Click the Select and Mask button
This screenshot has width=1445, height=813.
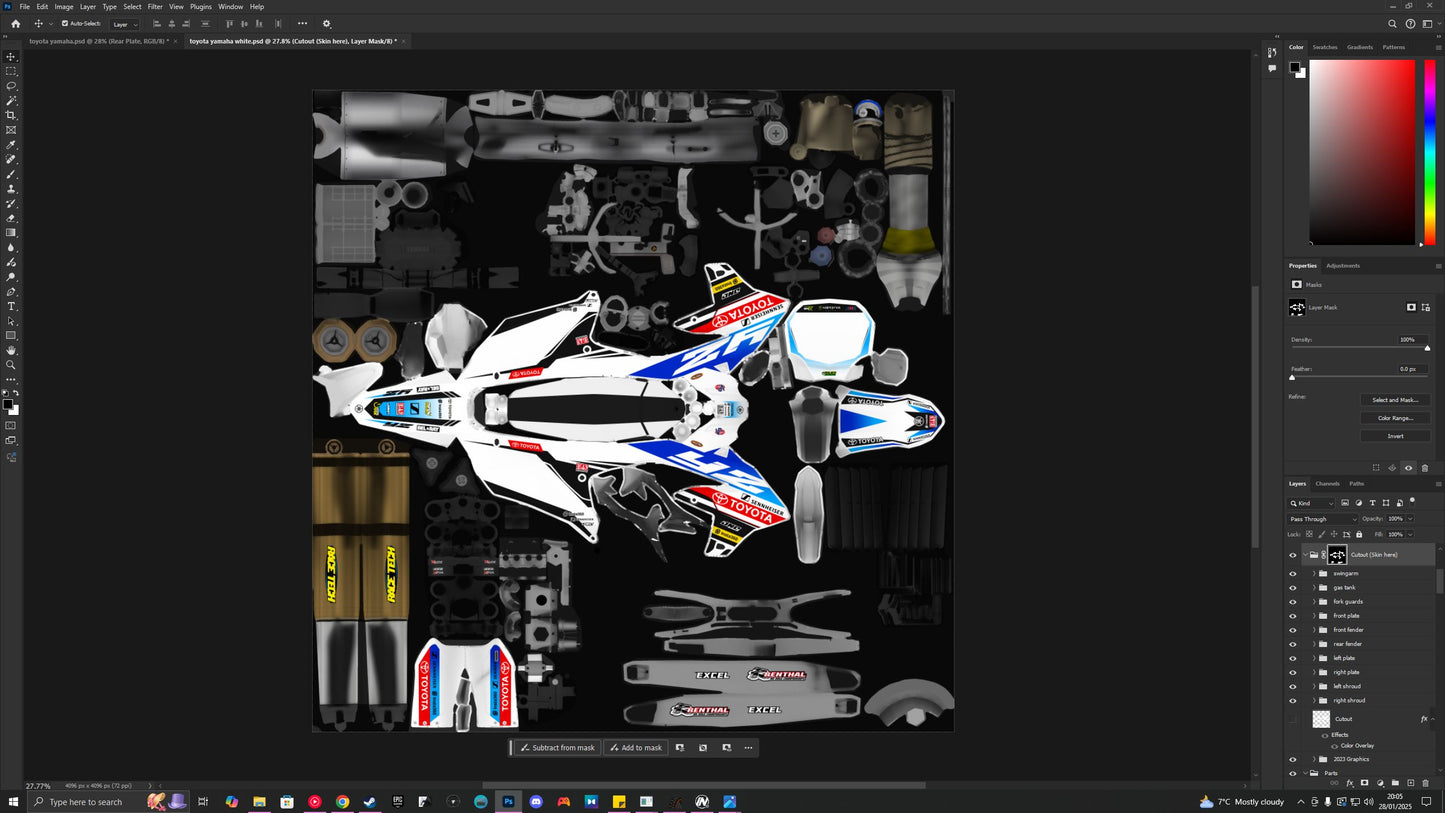(1395, 400)
